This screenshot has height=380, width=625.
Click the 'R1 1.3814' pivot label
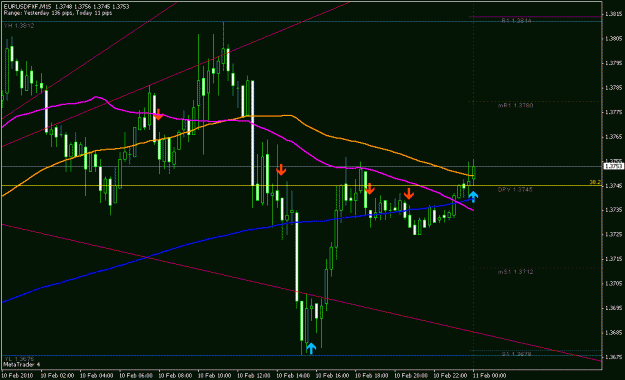tap(516, 20)
